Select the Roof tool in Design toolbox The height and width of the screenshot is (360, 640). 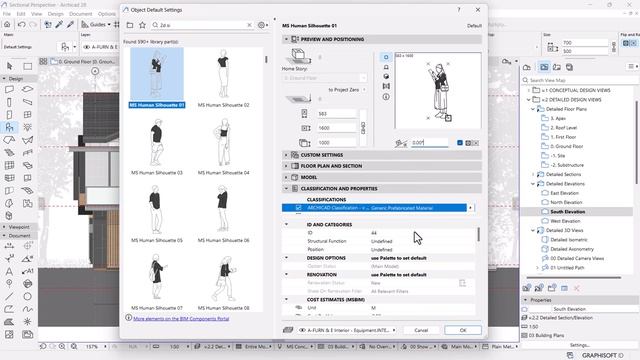coord(9,140)
